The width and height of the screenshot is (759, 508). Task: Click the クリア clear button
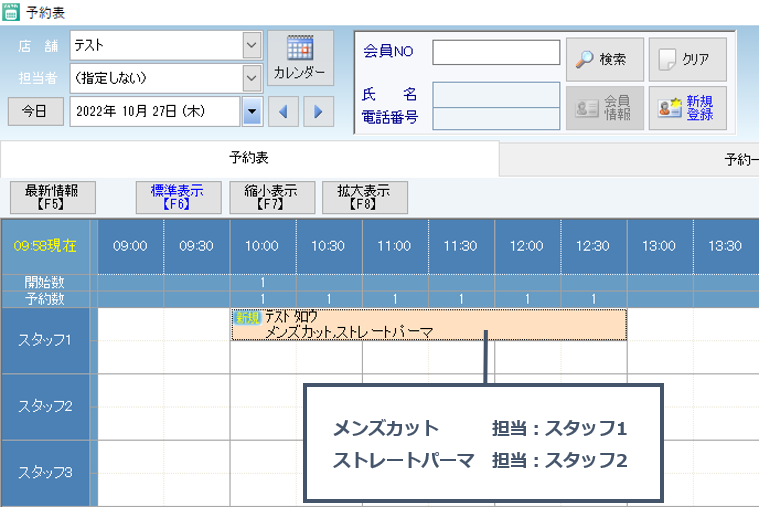coord(687,59)
